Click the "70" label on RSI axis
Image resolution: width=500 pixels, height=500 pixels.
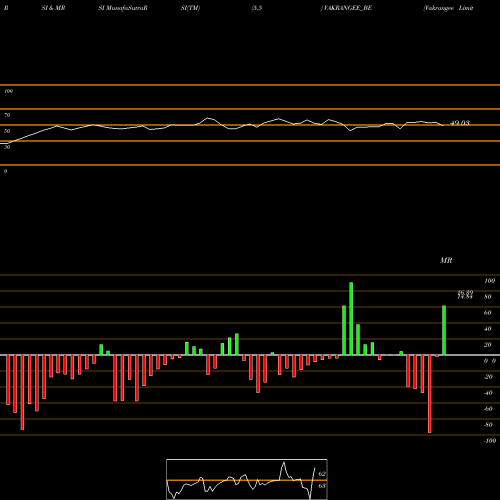[7, 115]
